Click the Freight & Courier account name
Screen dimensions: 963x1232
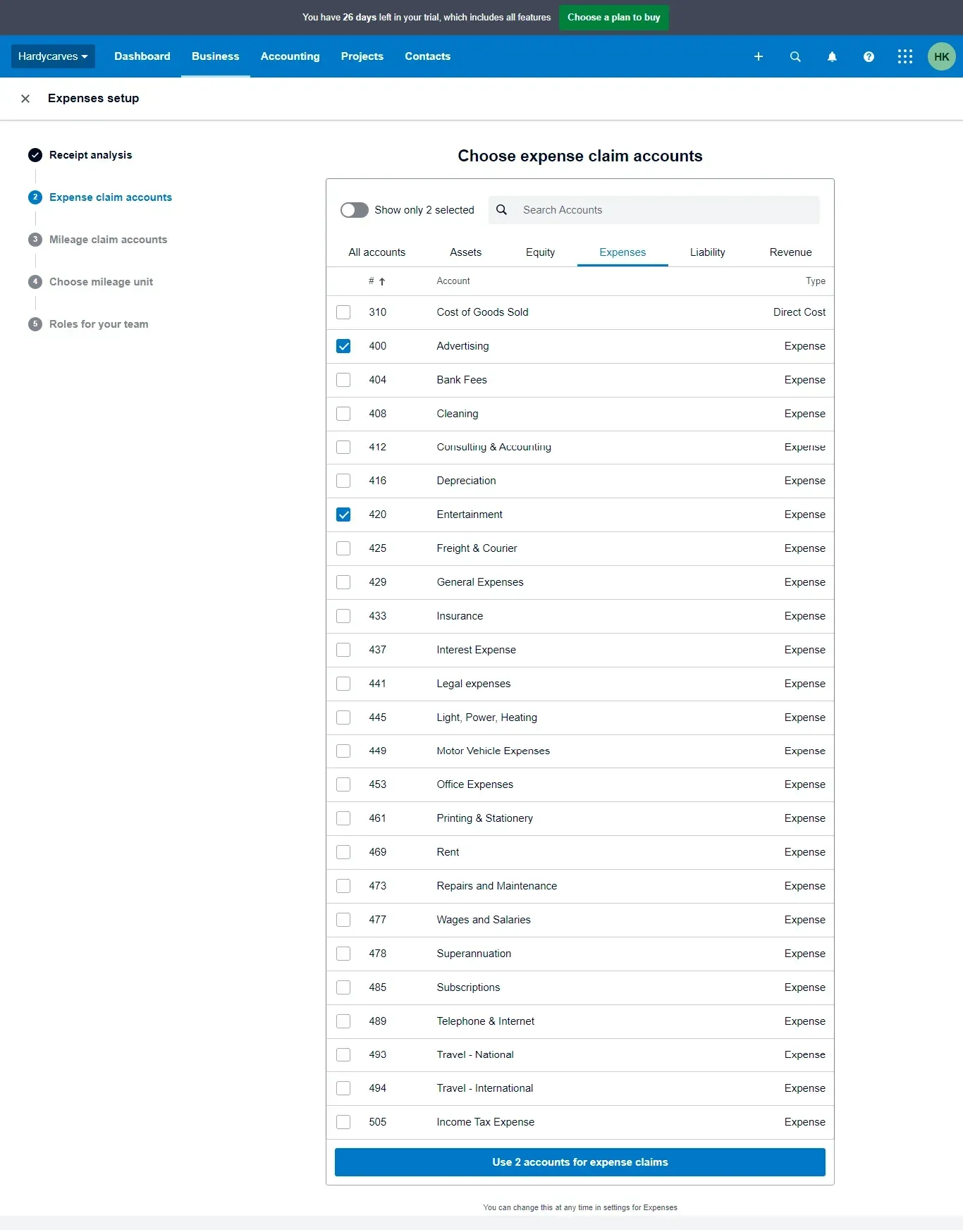pyautogui.click(x=477, y=548)
